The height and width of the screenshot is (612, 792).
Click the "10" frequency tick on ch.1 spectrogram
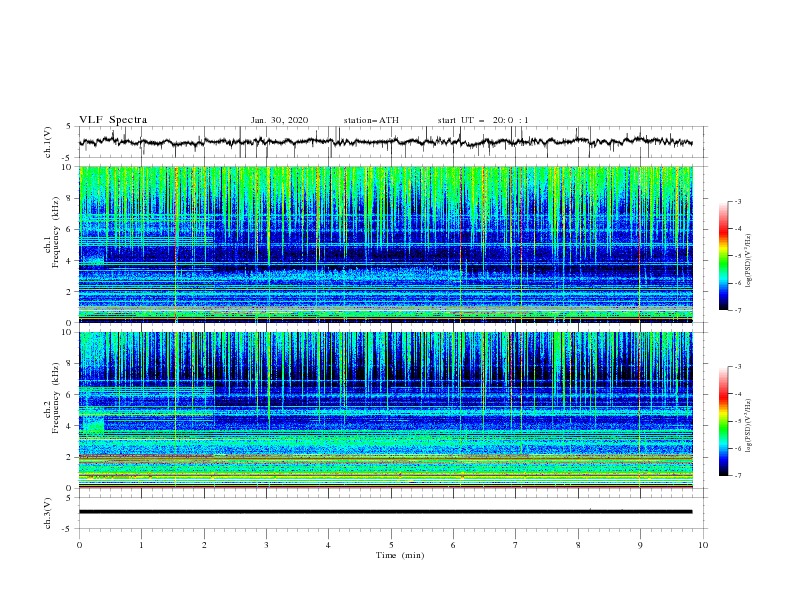[67, 167]
